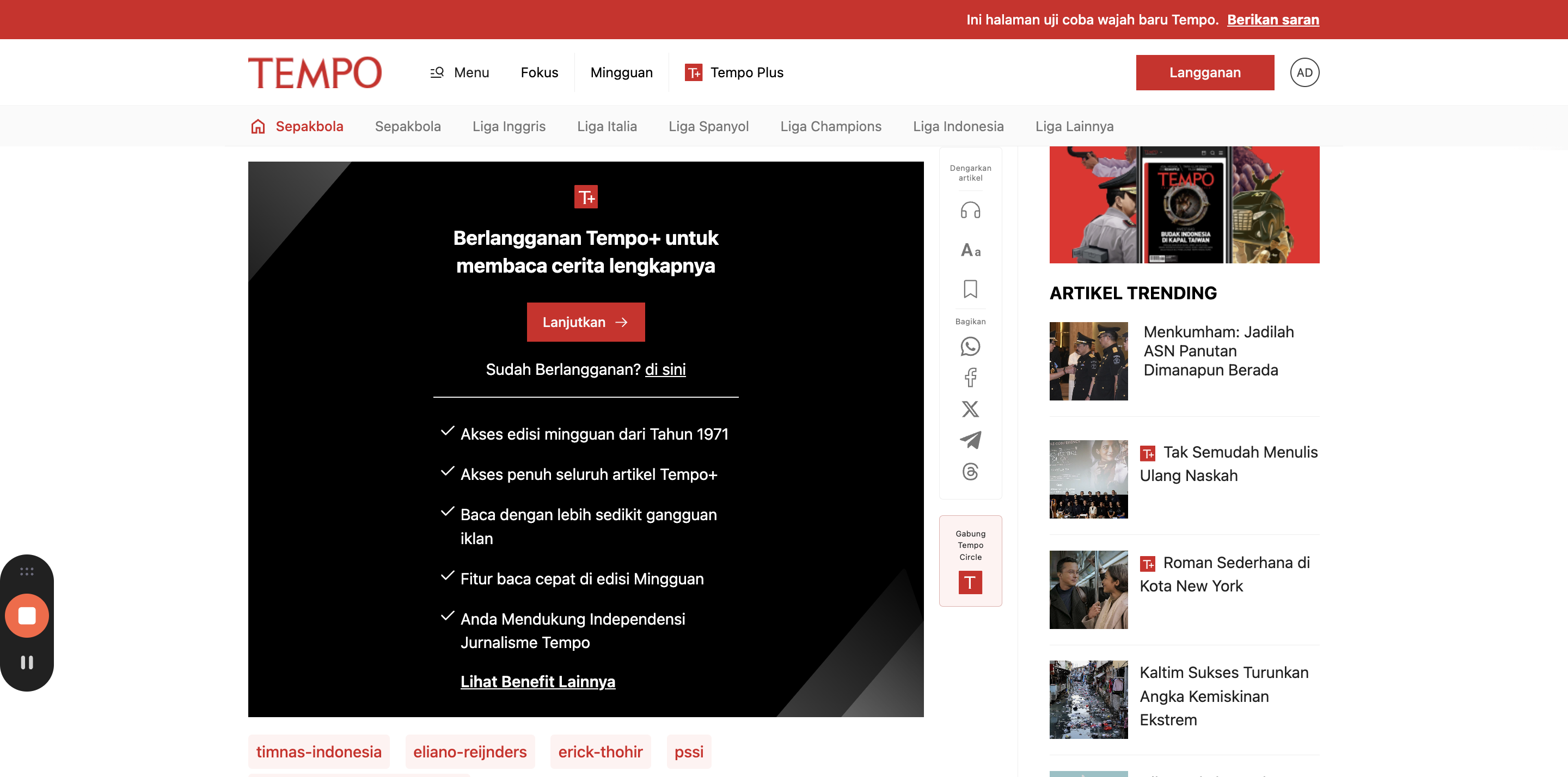Click T+ badge on Roman Sederhana article
The width and height of the screenshot is (1568, 777).
(1147, 564)
